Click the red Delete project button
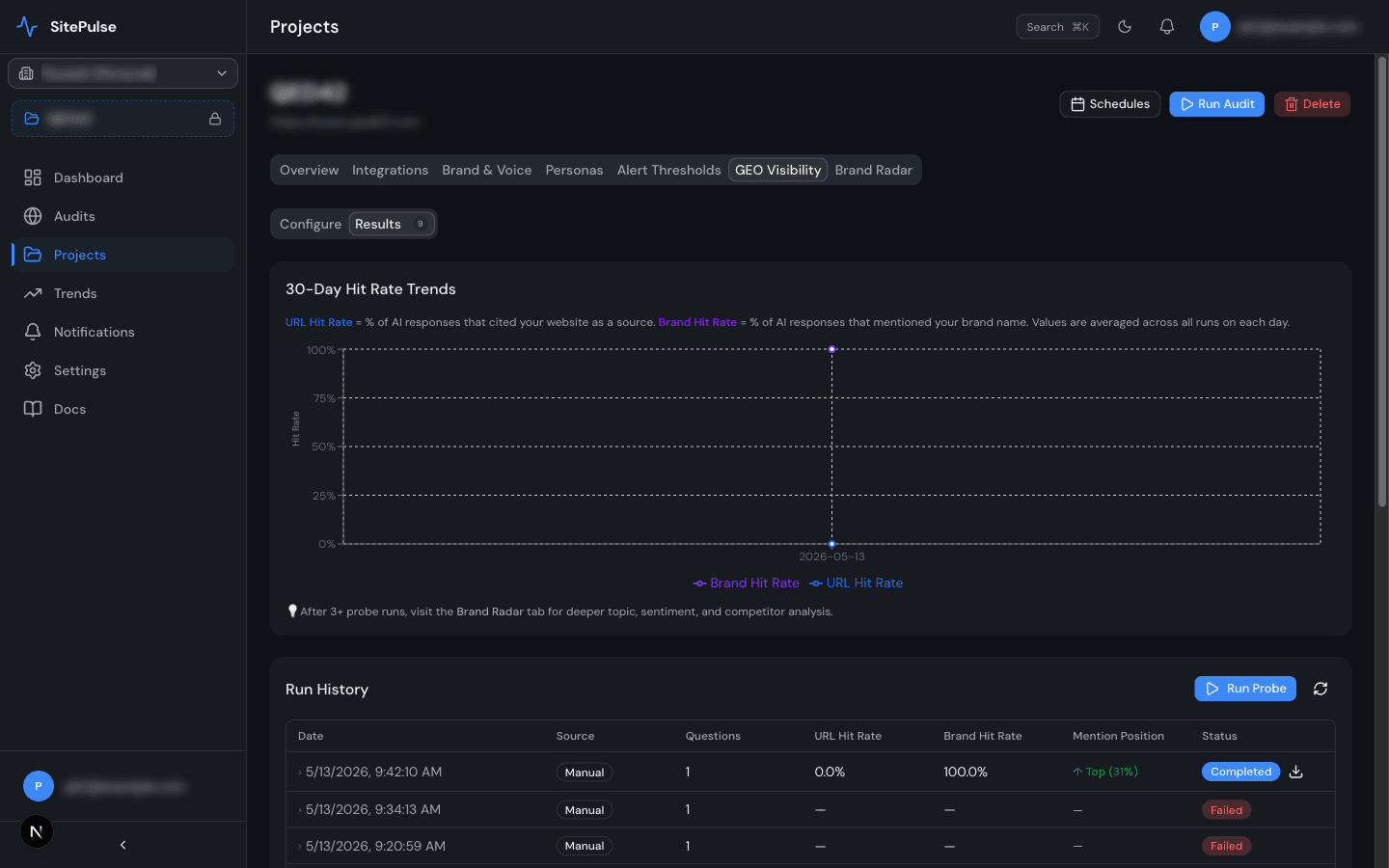1389x868 pixels. 1312,104
